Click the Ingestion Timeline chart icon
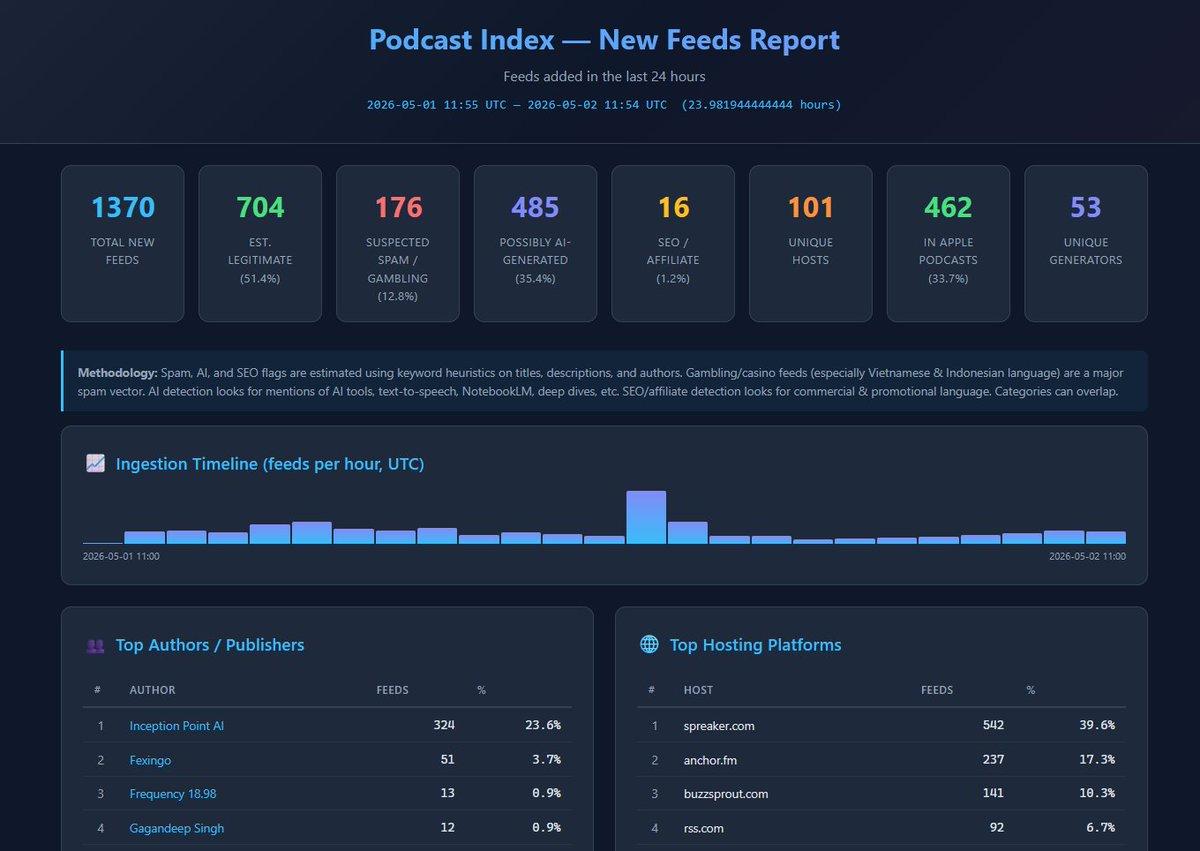This screenshot has height=851, width=1200. (x=96, y=464)
